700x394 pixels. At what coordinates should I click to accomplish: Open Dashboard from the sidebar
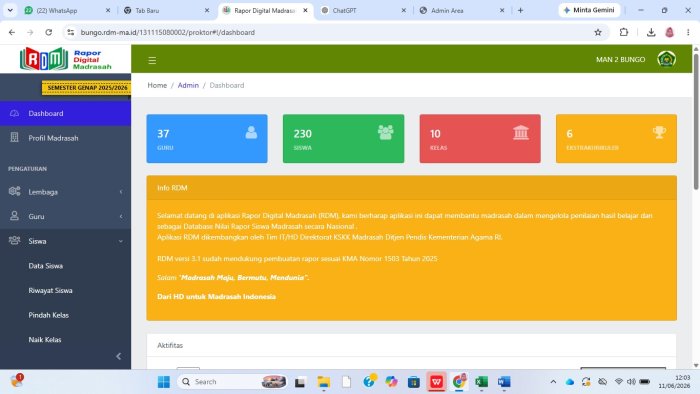pos(66,113)
